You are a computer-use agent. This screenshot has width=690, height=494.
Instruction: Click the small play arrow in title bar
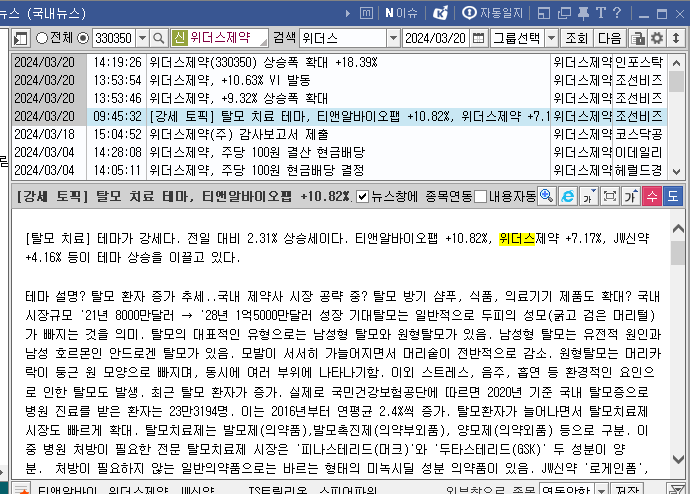coord(348,13)
